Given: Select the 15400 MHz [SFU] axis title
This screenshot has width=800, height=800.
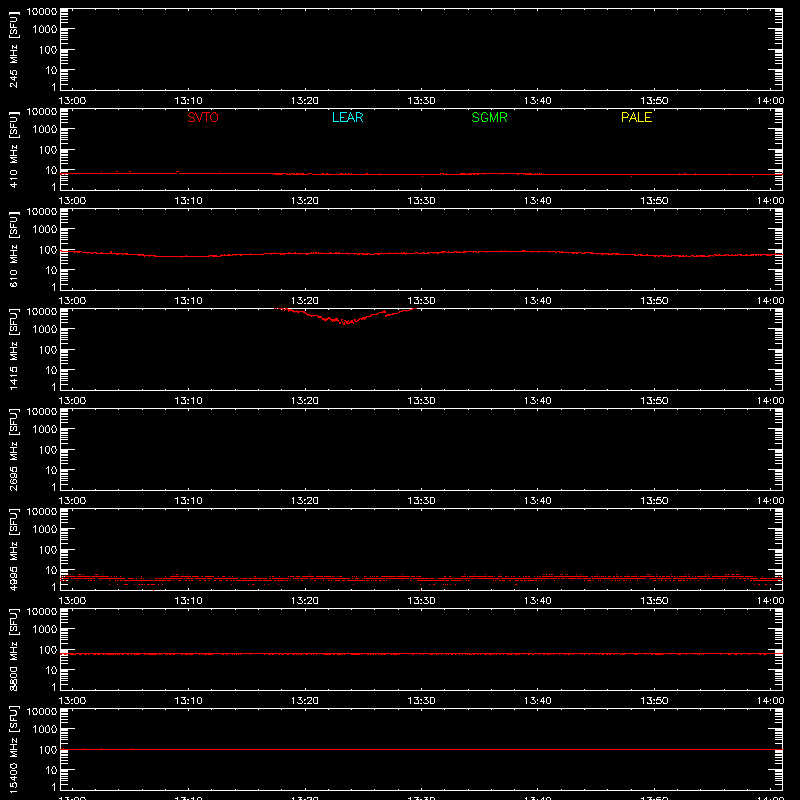Looking at the screenshot, I should (14, 749).
